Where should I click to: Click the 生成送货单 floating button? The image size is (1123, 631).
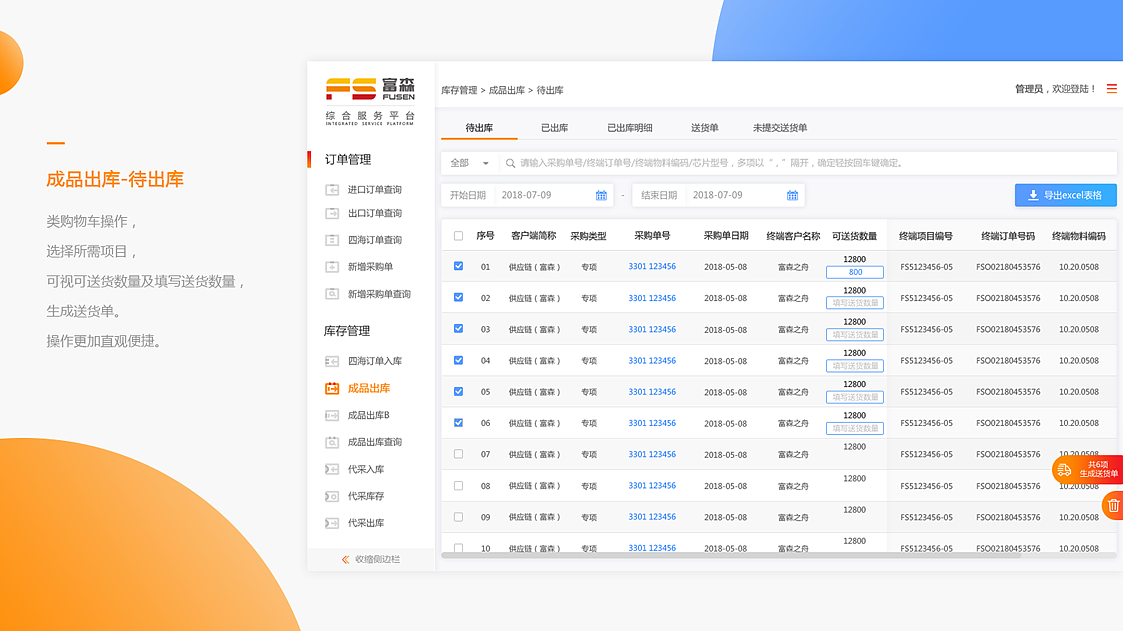click(1088, 469)
